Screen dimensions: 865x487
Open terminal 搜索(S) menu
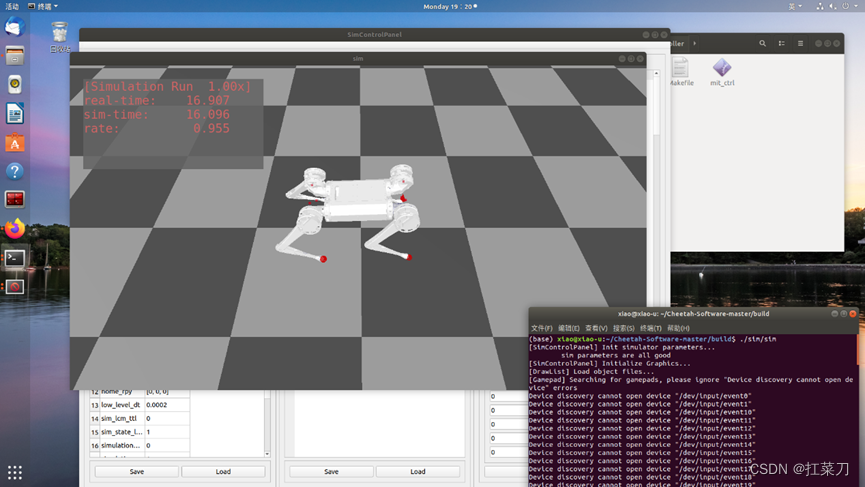point(623,328)
